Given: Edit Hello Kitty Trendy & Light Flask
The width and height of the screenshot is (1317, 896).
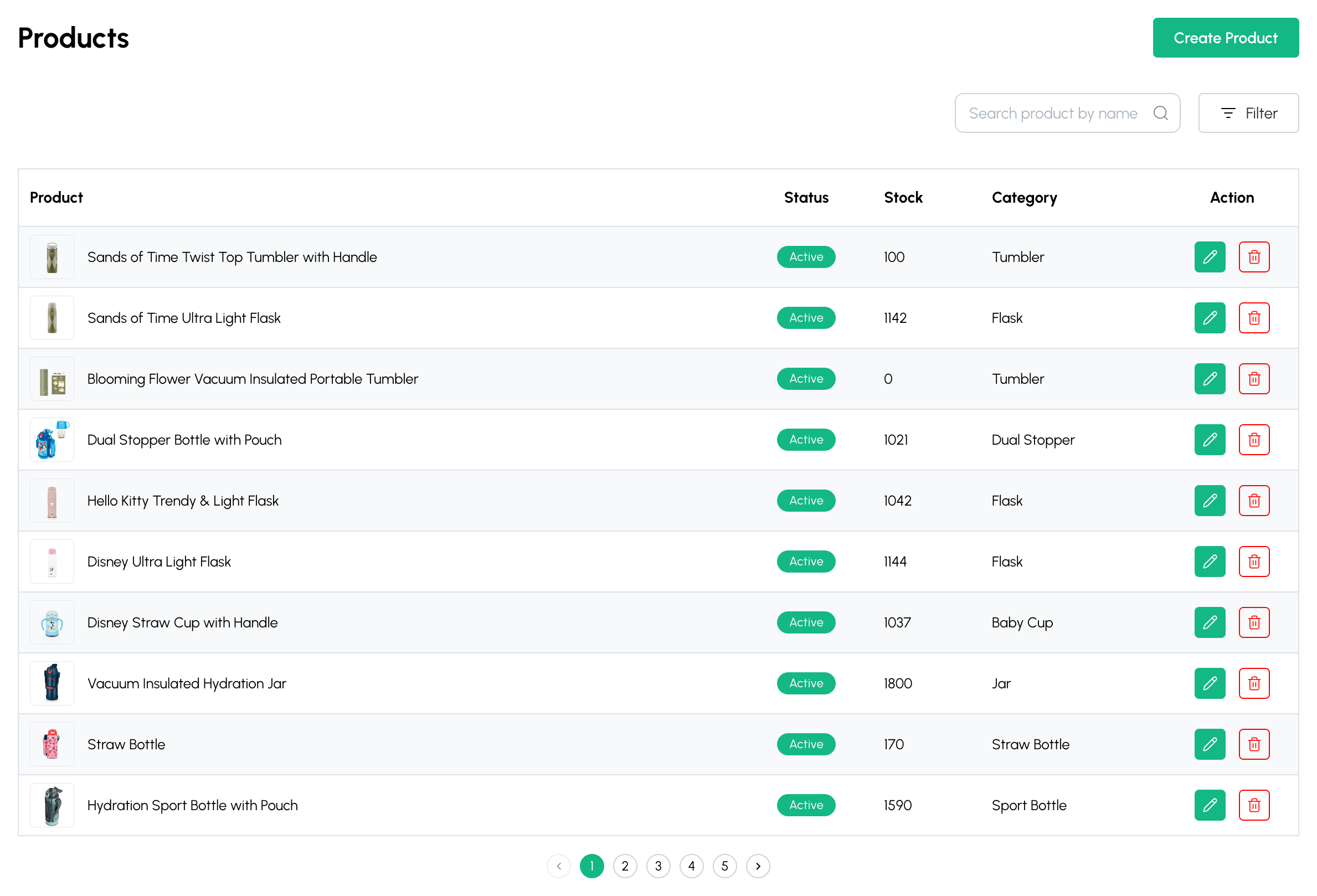Looking at the screenshot, I should (1210, 501).
